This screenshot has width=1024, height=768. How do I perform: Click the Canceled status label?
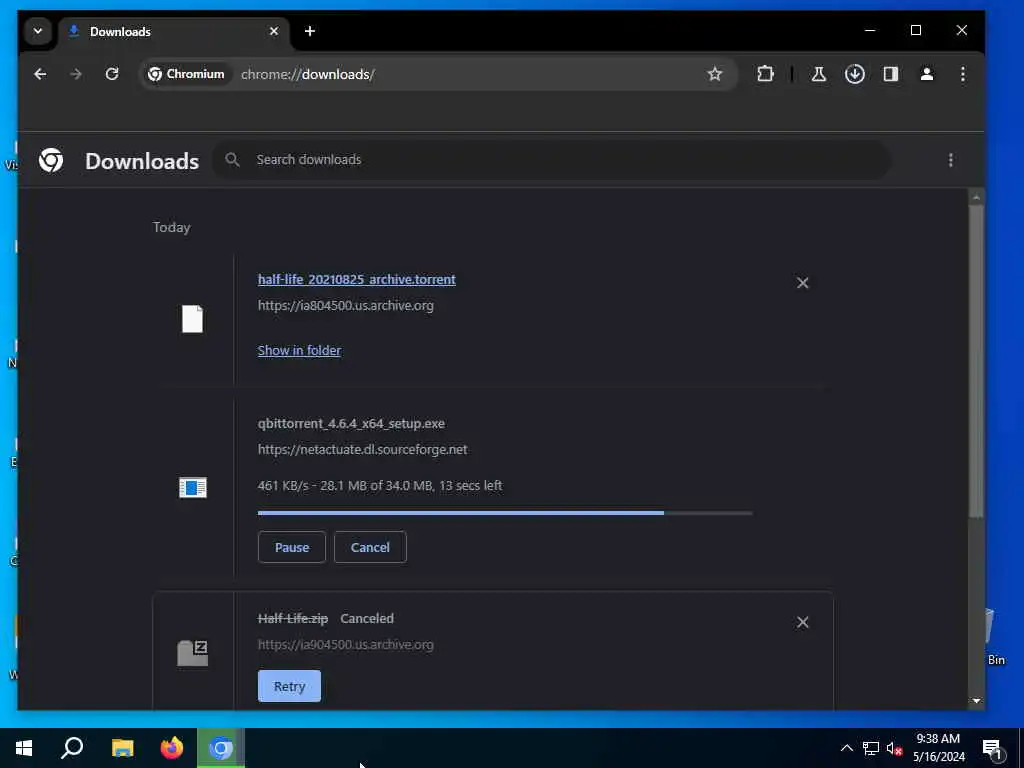[x=367, y=618]
